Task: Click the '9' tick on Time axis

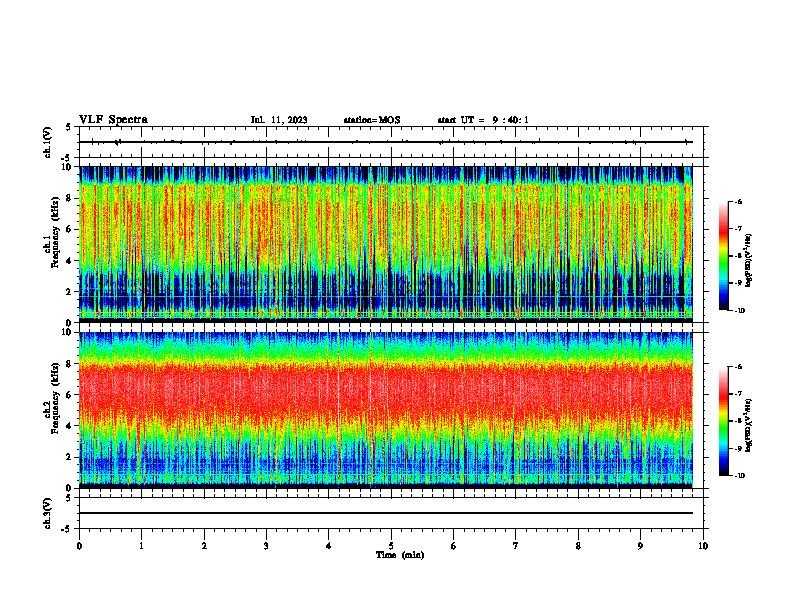Action: pos(640,546)
